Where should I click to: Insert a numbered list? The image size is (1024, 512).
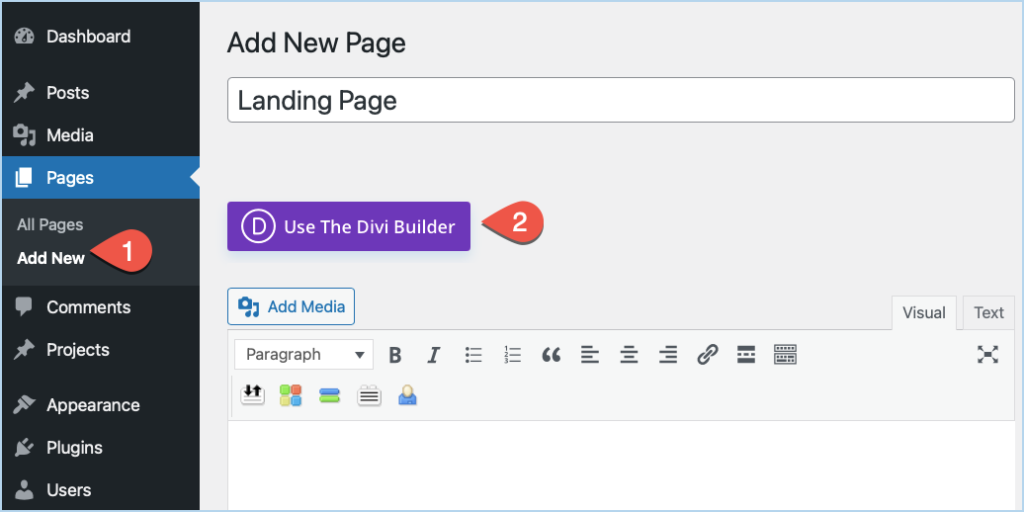pyautogui.click(x=512, y=355)
